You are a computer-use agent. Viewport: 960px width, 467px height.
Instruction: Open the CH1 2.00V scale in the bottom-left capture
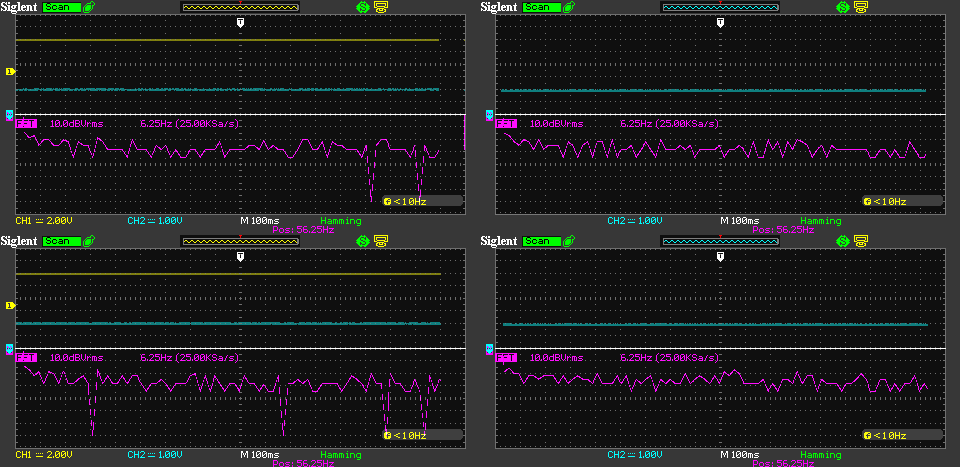pos(44,455)
